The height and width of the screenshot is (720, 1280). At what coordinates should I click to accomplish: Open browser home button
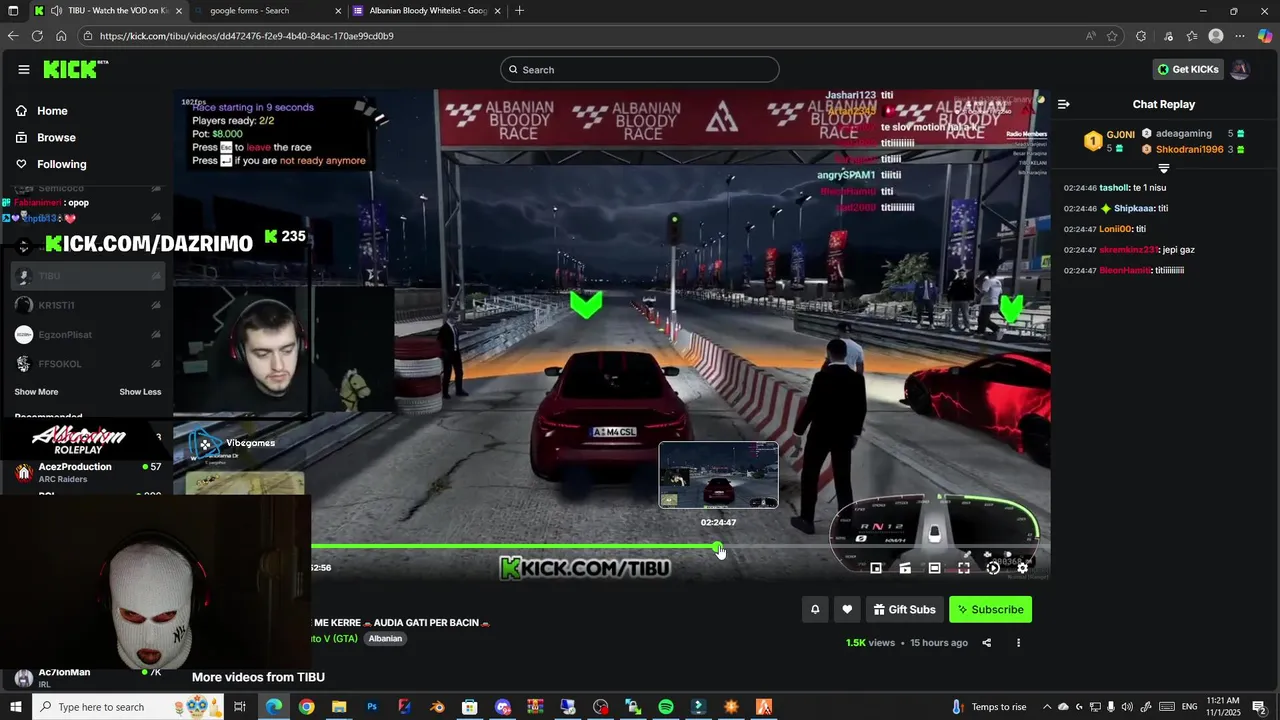(61, 36)
